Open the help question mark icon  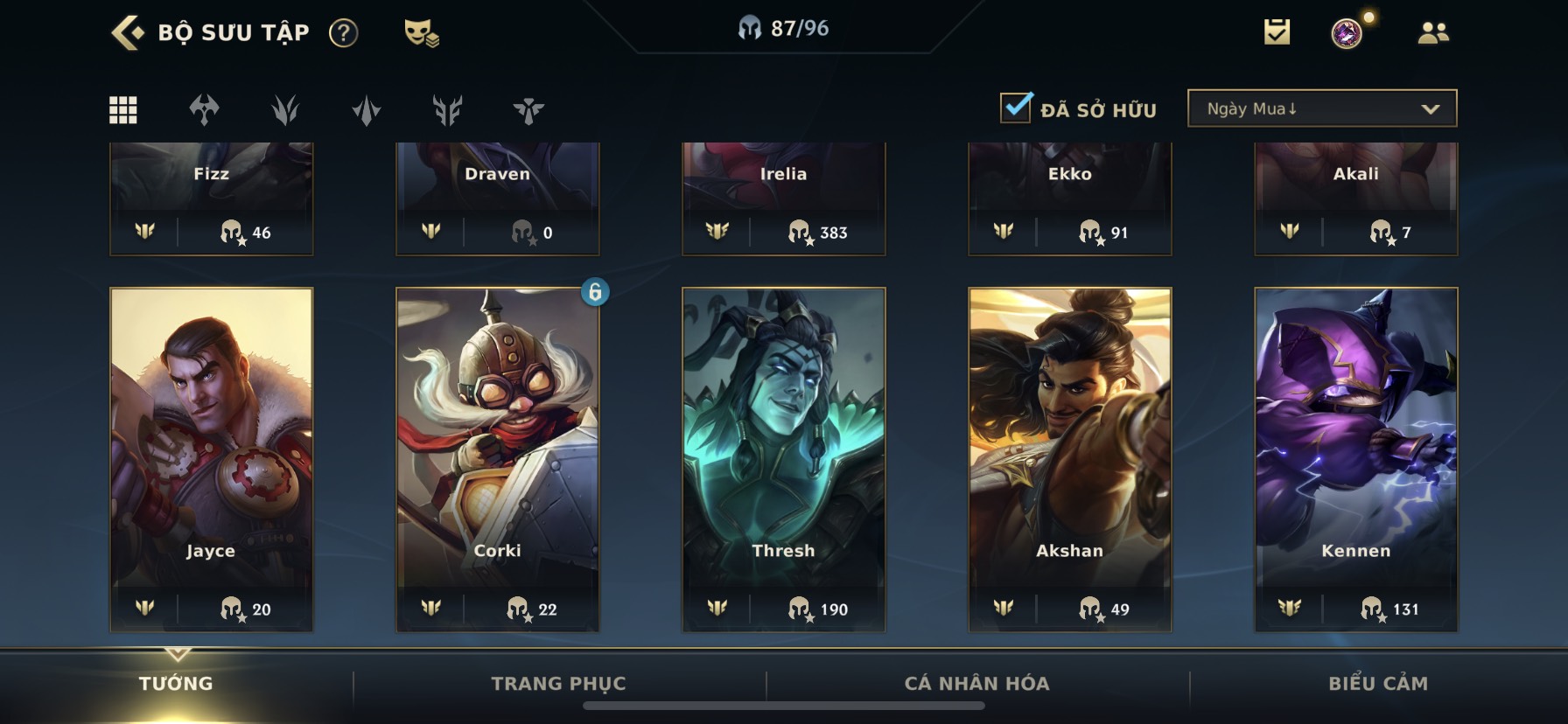pyautogui.click(x=343, y=33)
